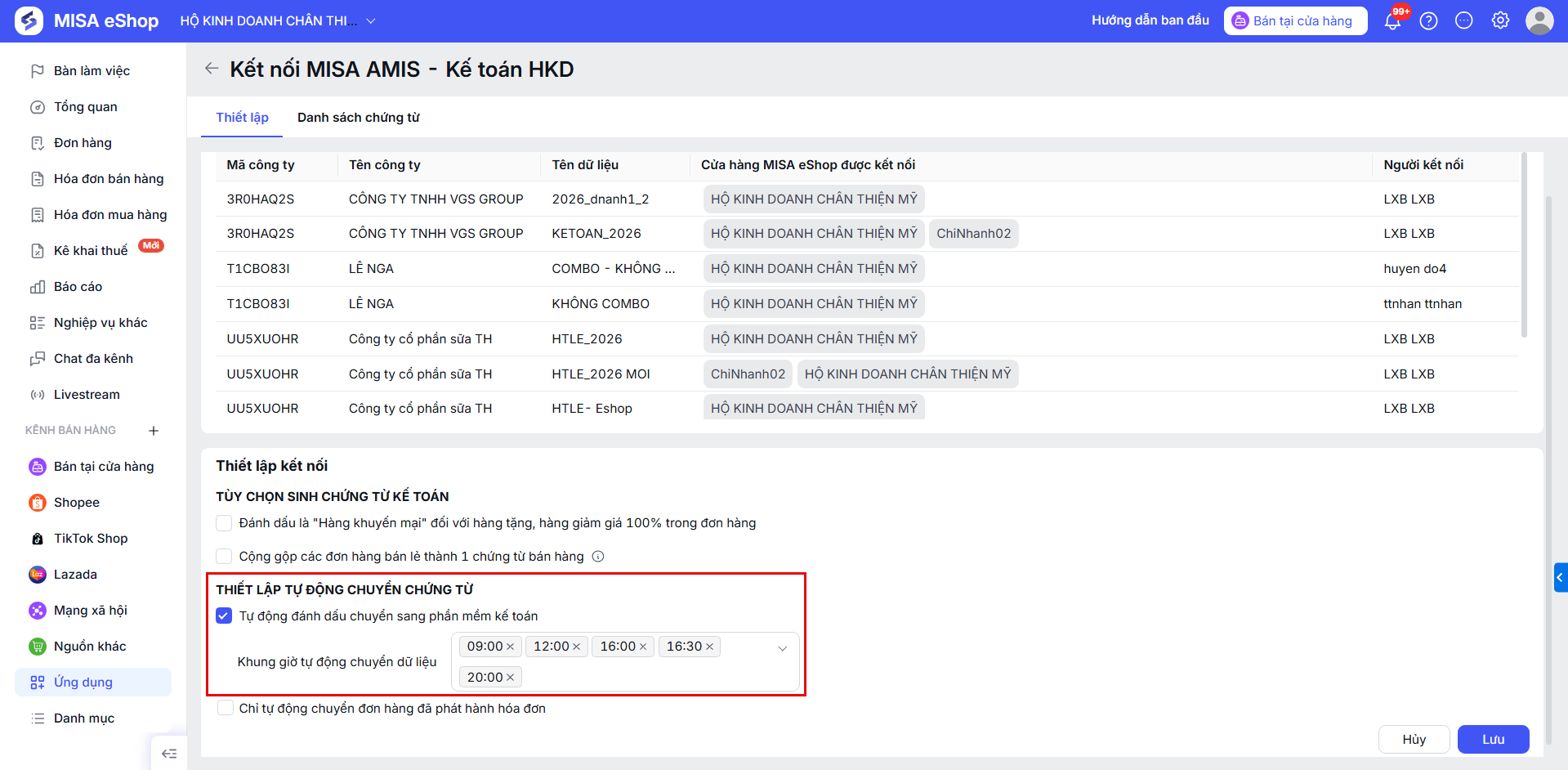Uncheck Tự động đánh dấu chuyển checkbox

coord(224,616)
